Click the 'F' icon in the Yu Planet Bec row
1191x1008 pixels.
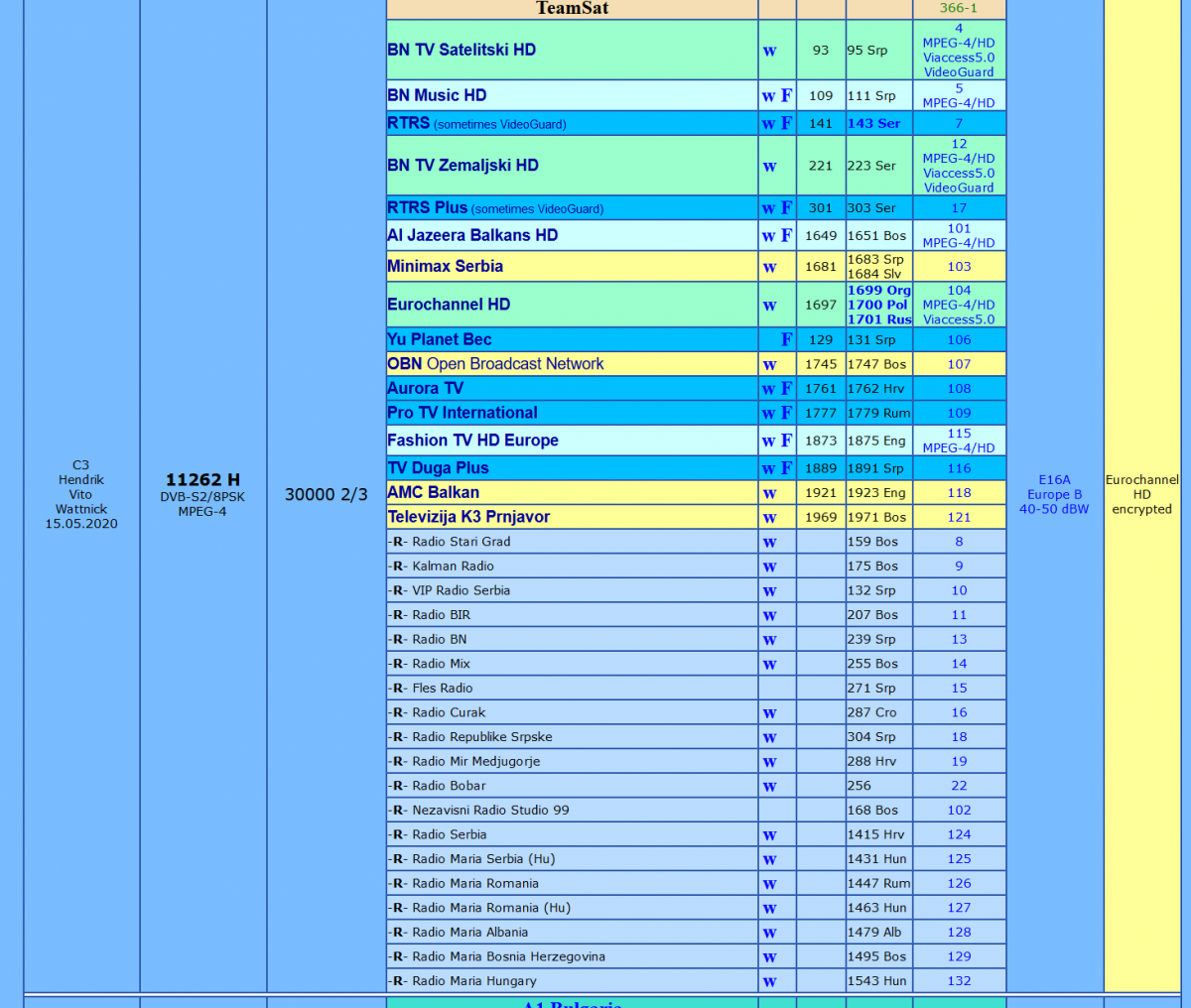coord(787,340)
